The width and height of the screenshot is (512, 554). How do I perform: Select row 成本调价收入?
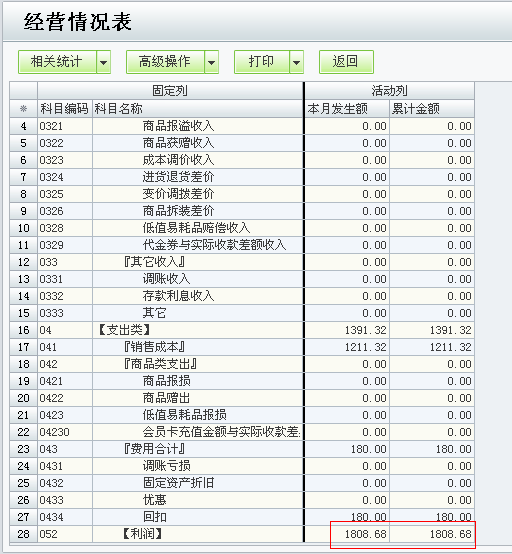tap(242, 160)
